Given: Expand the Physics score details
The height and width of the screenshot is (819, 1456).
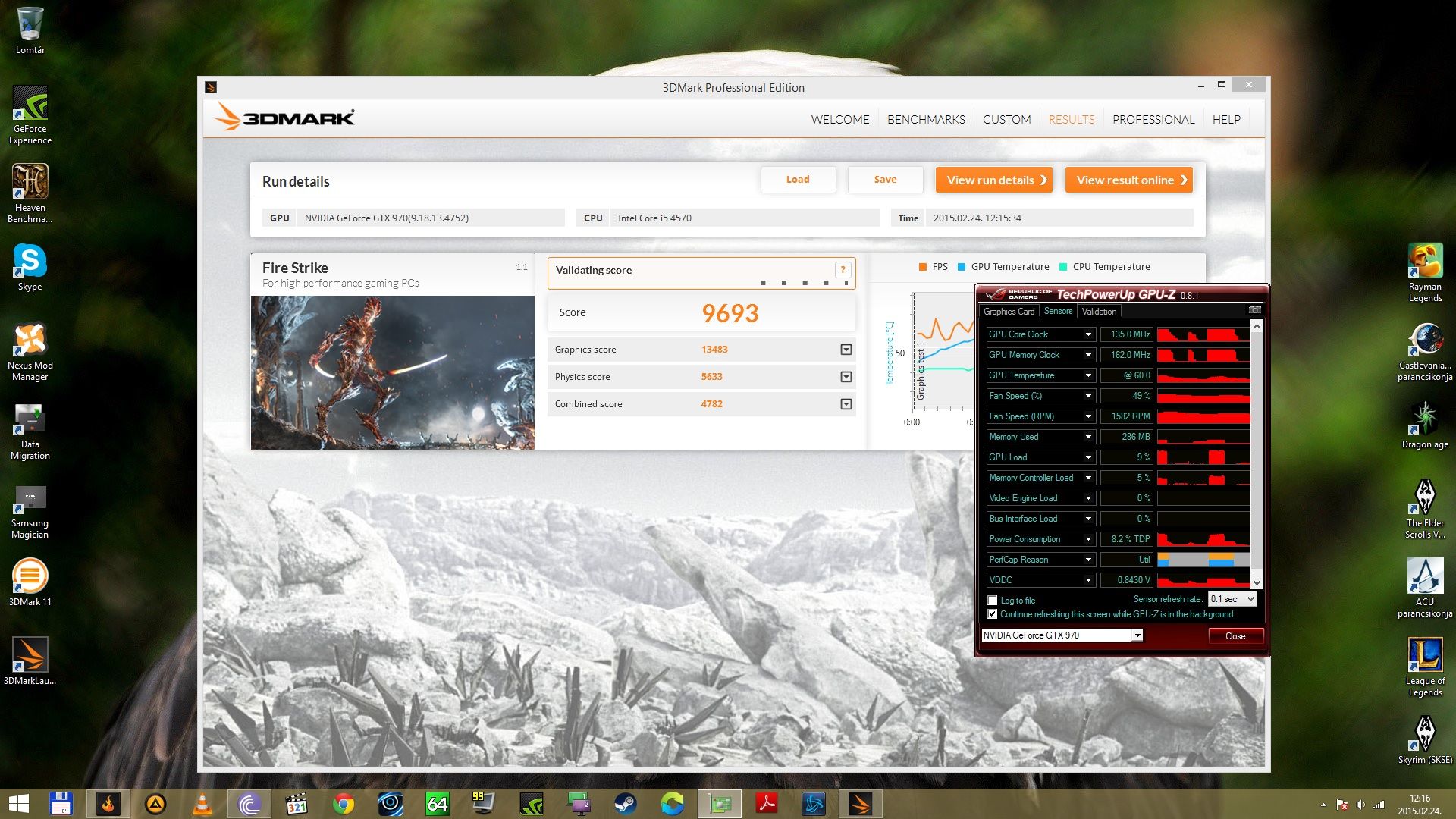Looking at the screenshot, I should pos(846,377).
